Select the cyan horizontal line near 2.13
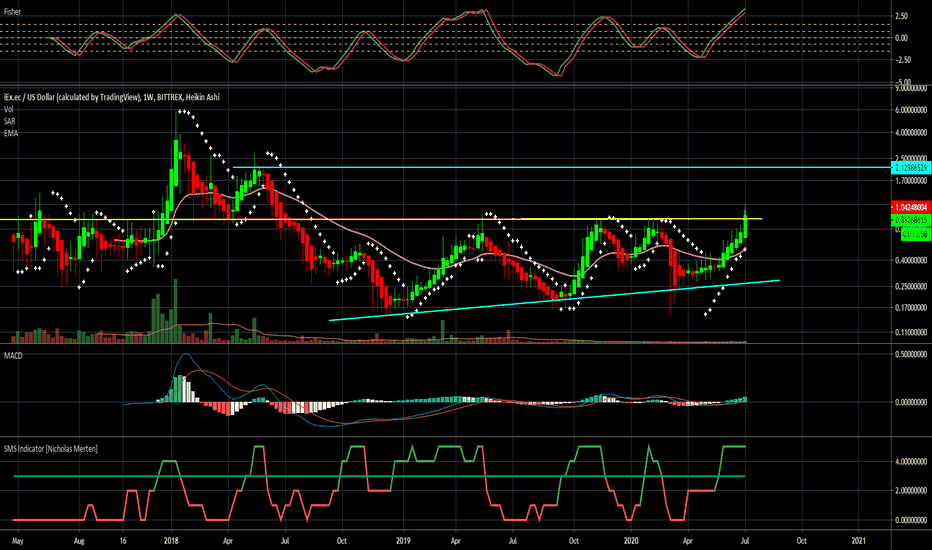This screenshot has width=932, height=550. coord(562,168)
